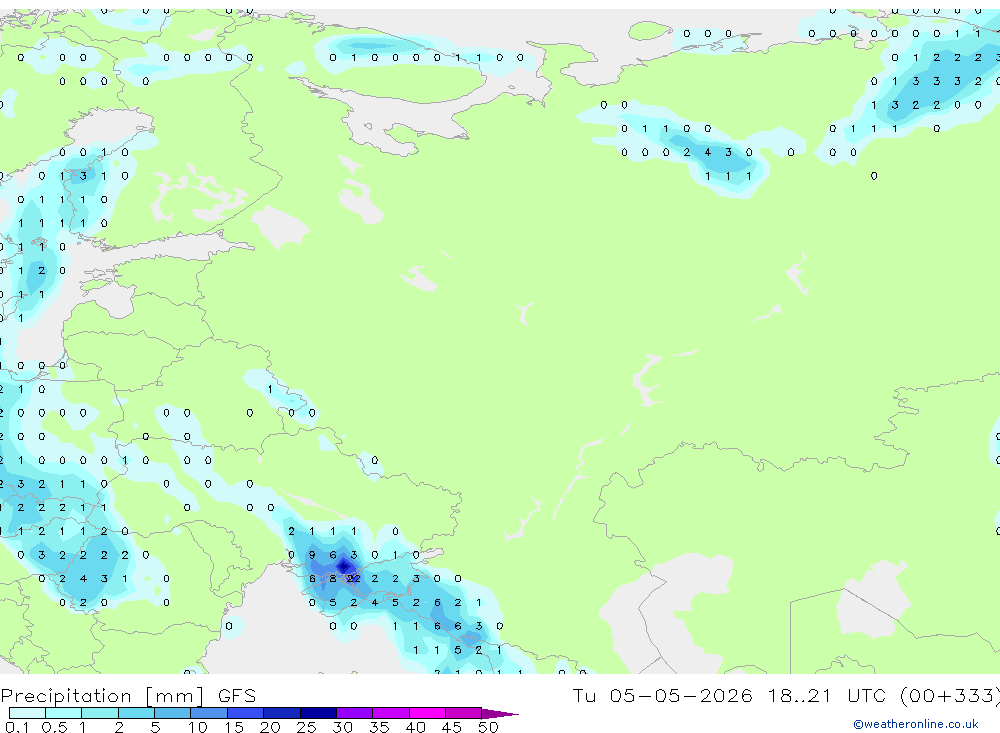
Task: Click the legend label "50"
Action: point(488,727)
